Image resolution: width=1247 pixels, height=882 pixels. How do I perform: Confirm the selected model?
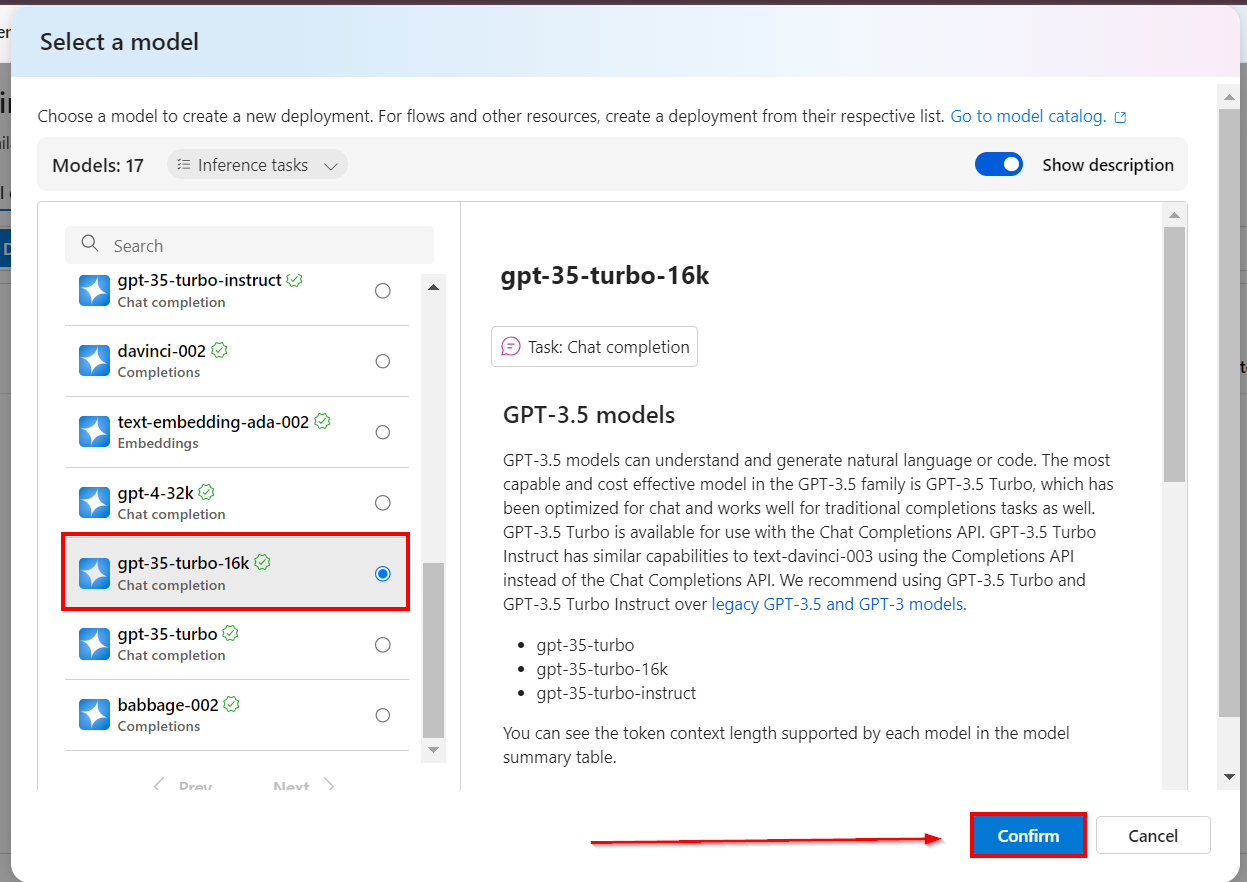coord(1028,835)
